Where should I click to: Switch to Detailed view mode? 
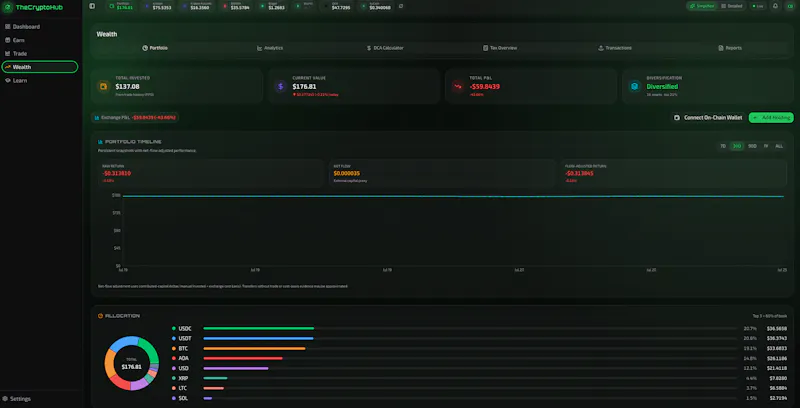point(732,6)
